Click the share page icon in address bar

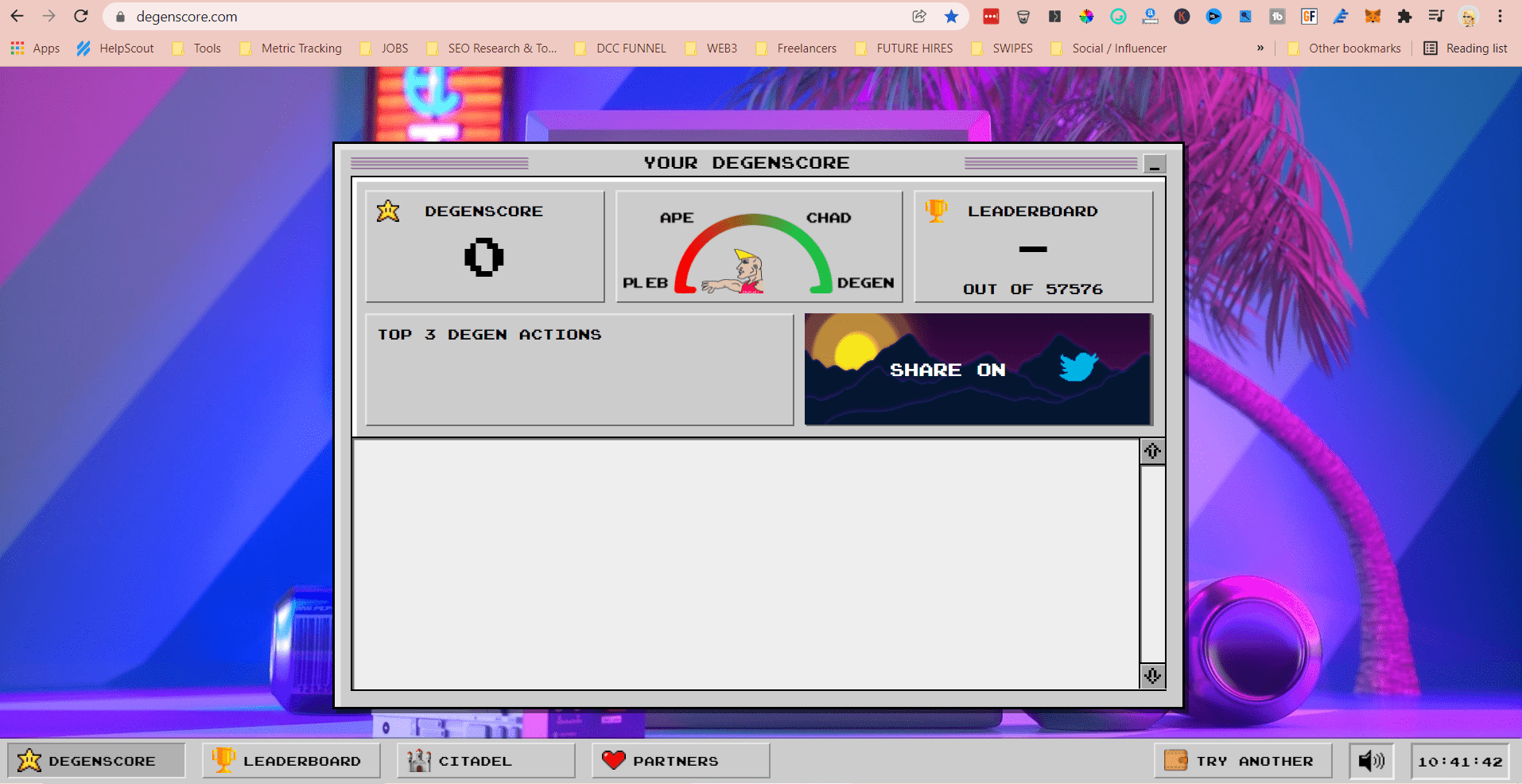click(x=919, y=17)
